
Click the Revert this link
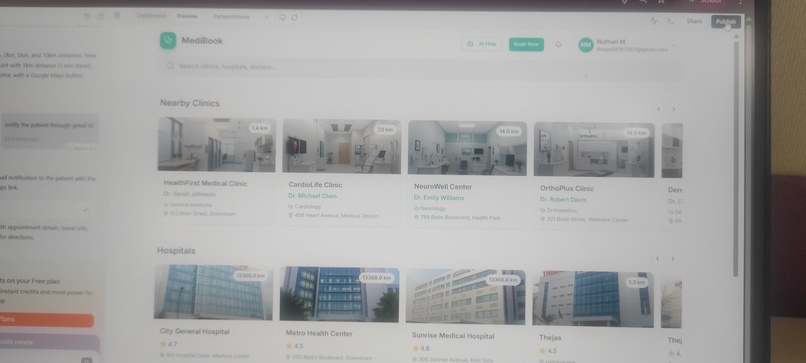click(82, 148)
